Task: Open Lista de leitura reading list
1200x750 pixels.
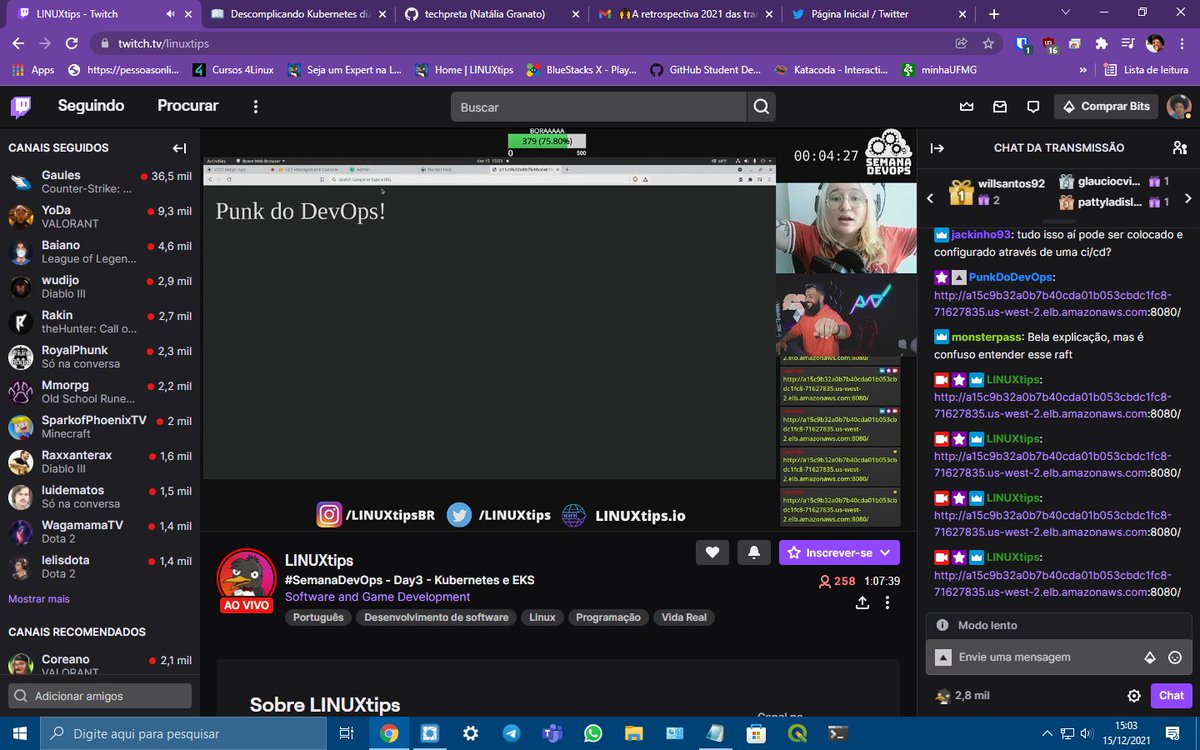Action: [x=1147, y=70]
